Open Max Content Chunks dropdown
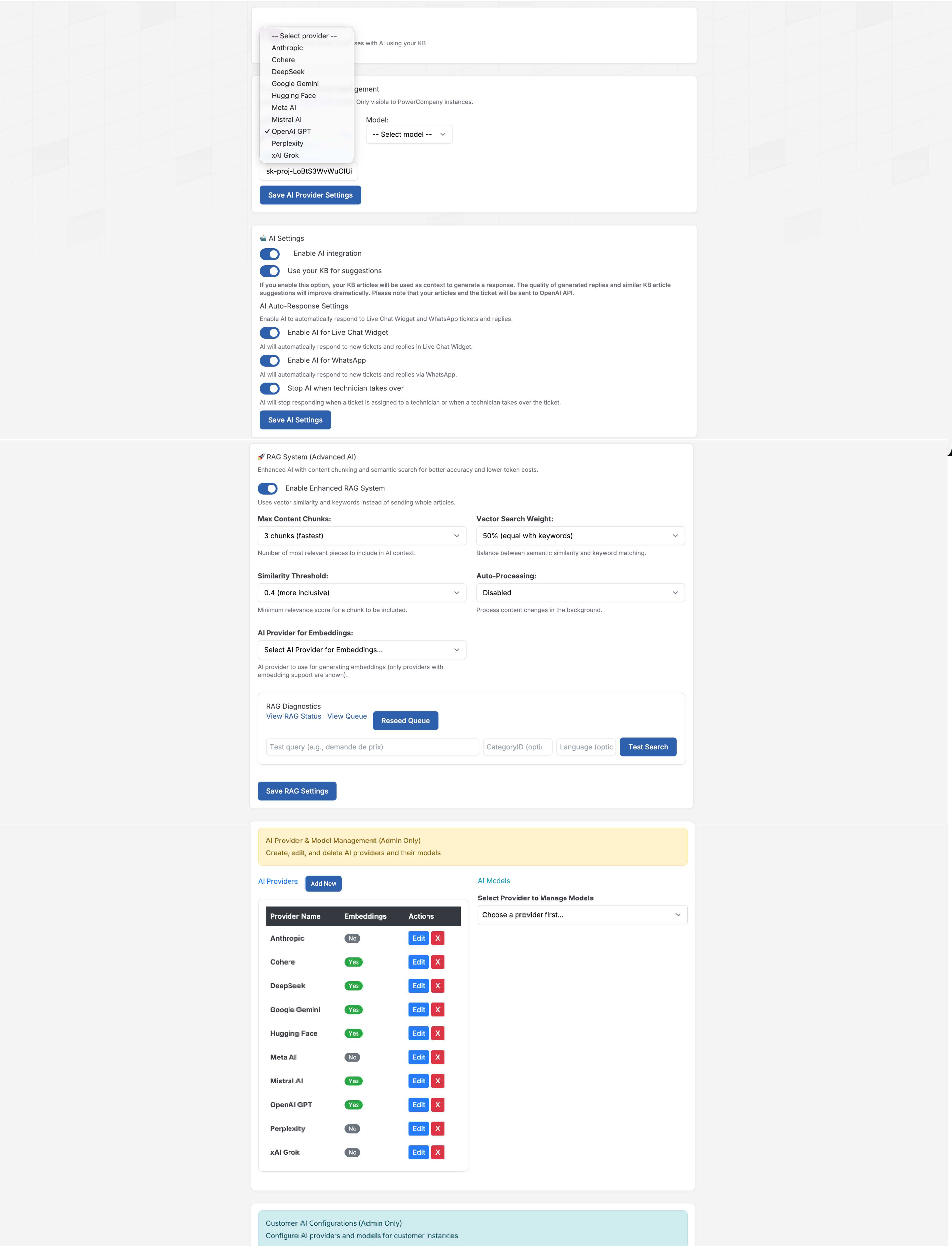Image resolution: width=952 pixels, height=1246 pixels. click(361, 535)
